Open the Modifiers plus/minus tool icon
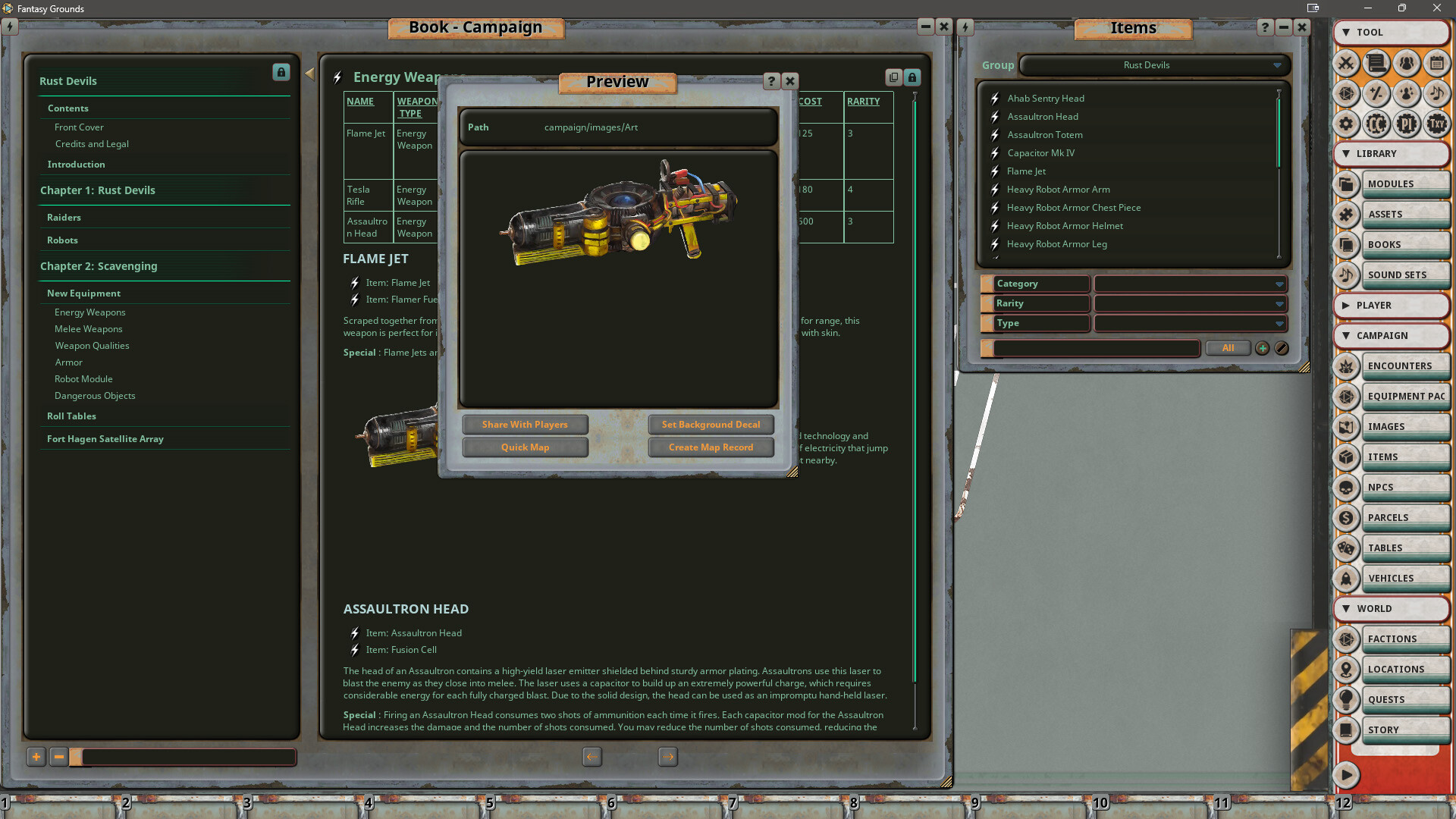The image size is (1456, 819). pyautogui.click(x=1376, y=94)
